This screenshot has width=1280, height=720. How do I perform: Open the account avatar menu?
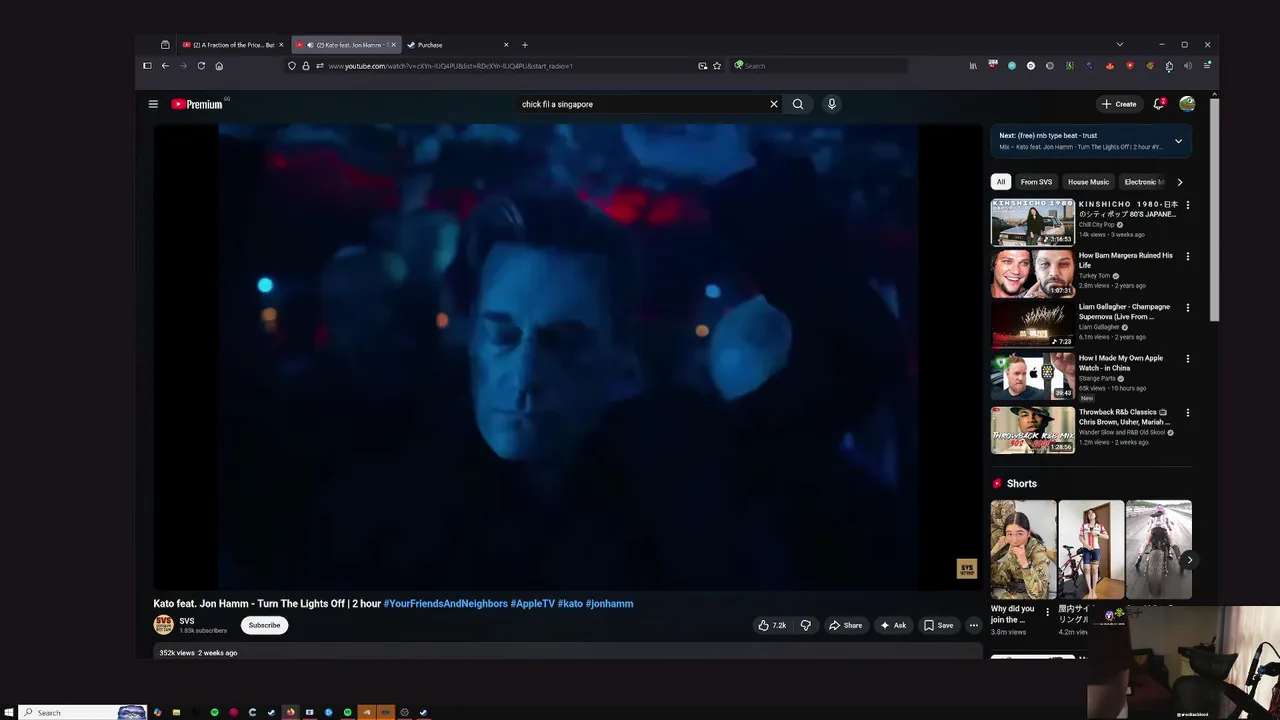tap(1187, 104)
